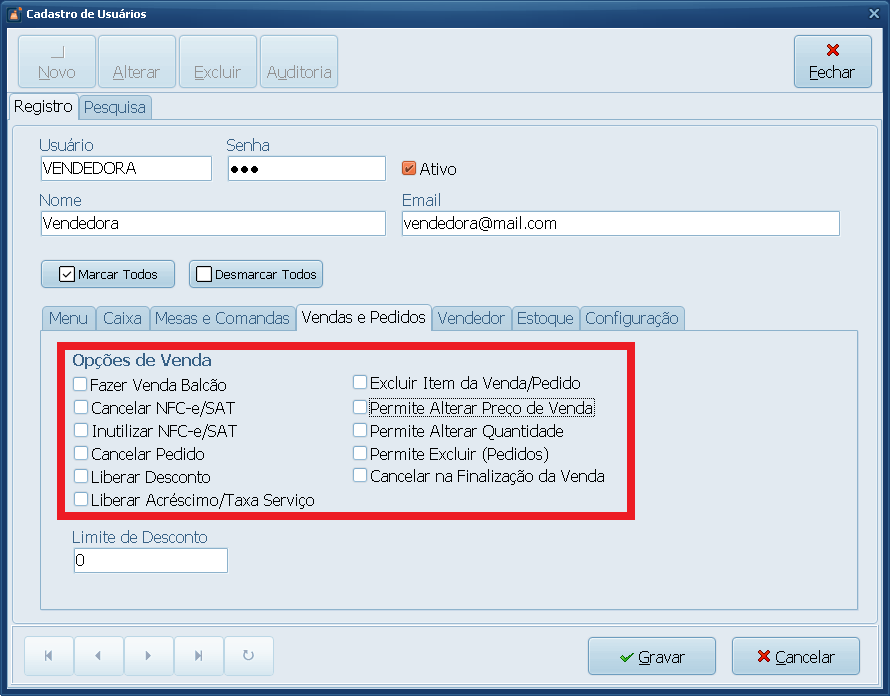890x696 pixels.
Task: Go to the first record navigation arrow
Action: (x=48, y=656)
